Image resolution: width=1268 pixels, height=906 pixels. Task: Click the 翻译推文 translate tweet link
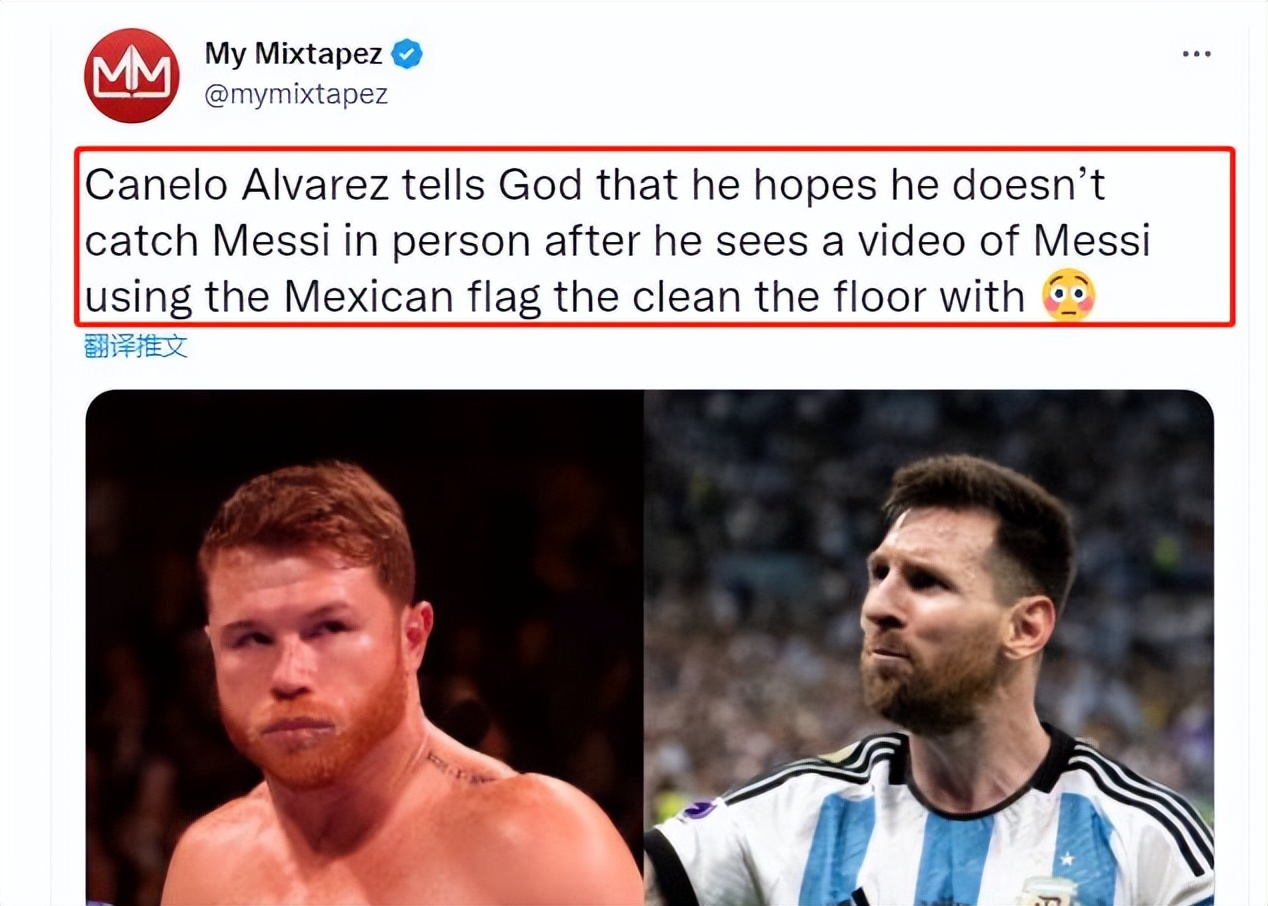tap(136, 347)
